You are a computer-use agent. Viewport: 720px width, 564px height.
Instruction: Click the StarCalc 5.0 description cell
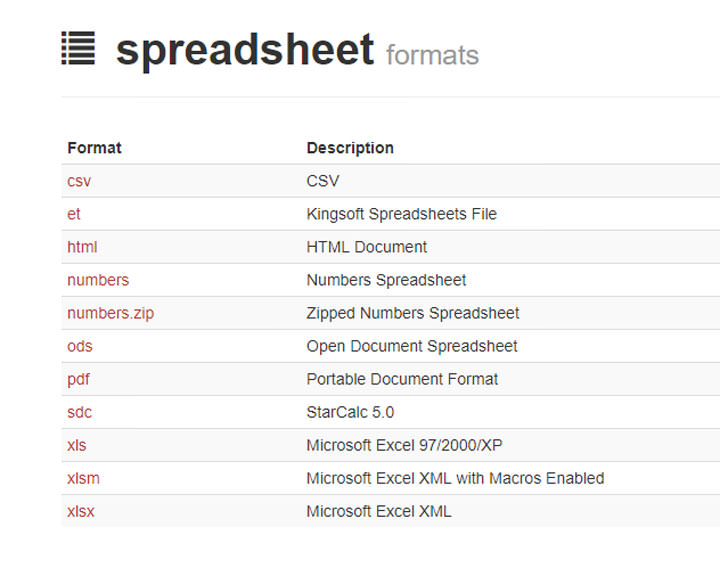click(x=350, y=412)
